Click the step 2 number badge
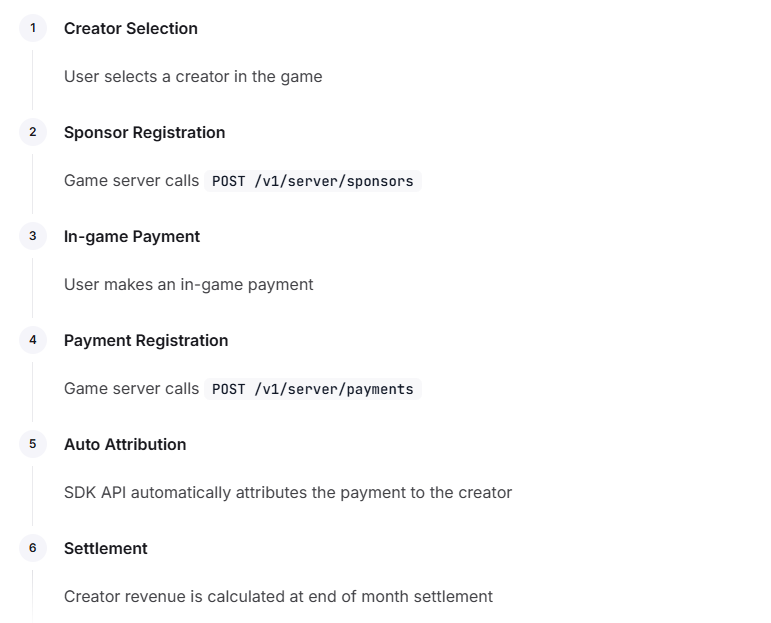 (x=33, y=132)
